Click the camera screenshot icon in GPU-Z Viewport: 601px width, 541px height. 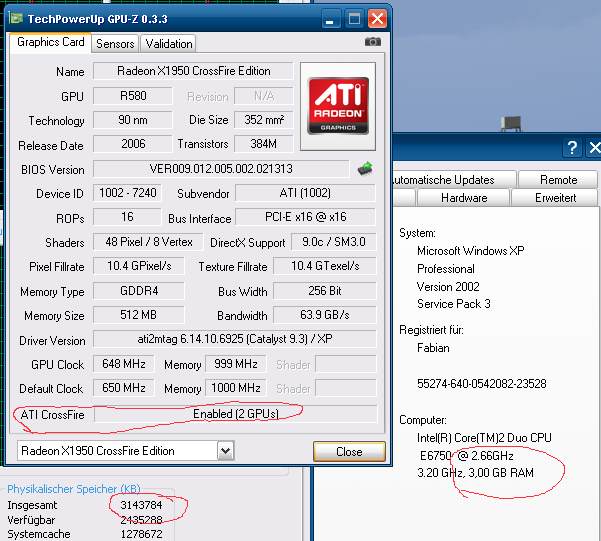point(373,41)
